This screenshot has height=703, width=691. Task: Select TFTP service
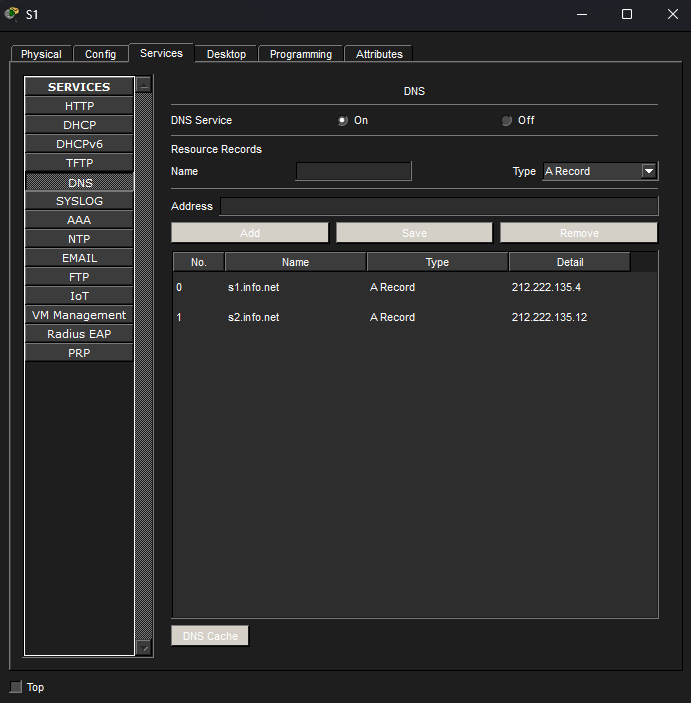(x=79, y=163)
